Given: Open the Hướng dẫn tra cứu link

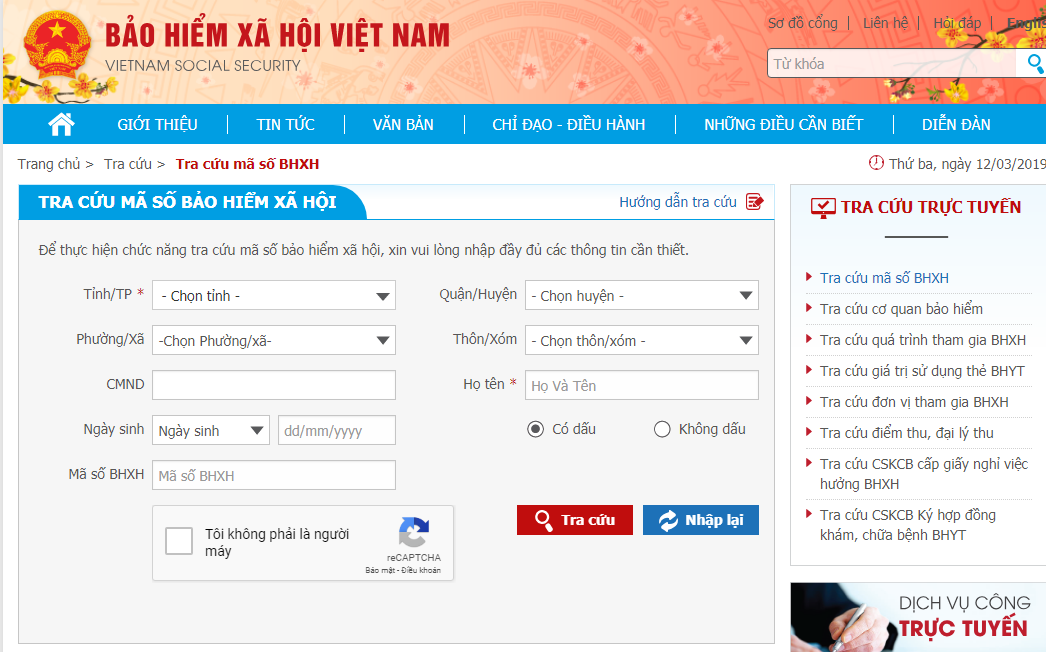Looking at the screenshot, I should (x=678, y=202).
